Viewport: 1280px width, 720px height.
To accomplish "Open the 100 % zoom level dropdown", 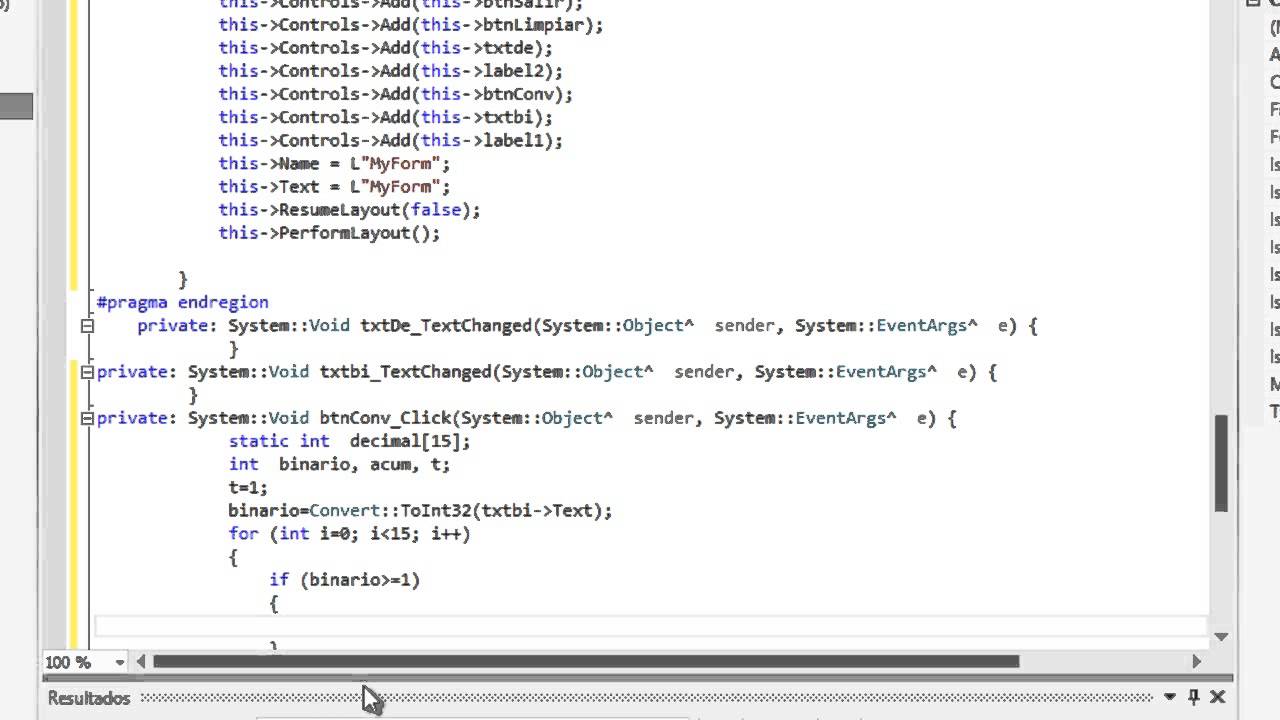I will [119, 662].
